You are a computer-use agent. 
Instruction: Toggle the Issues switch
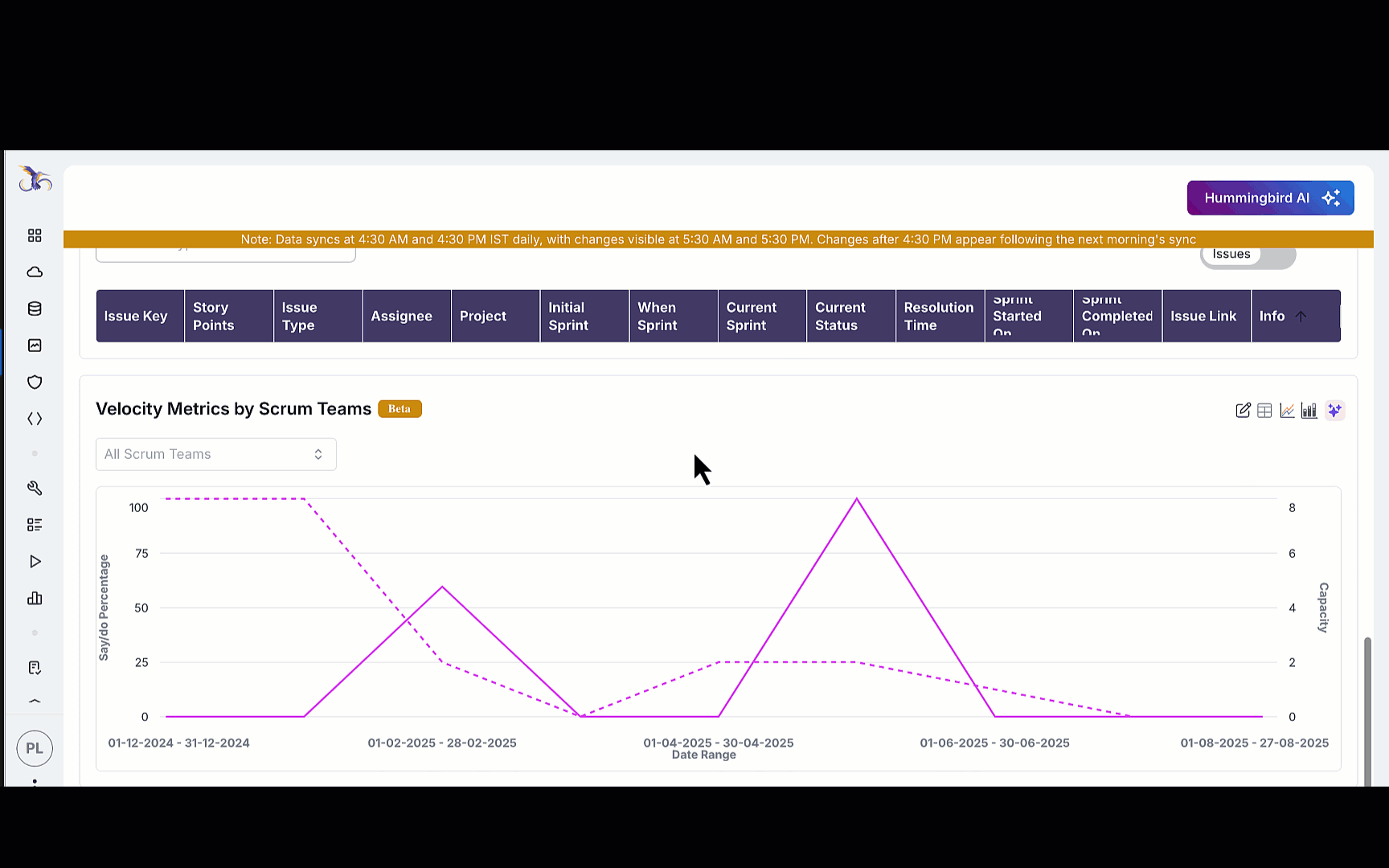click(1248, 255)
